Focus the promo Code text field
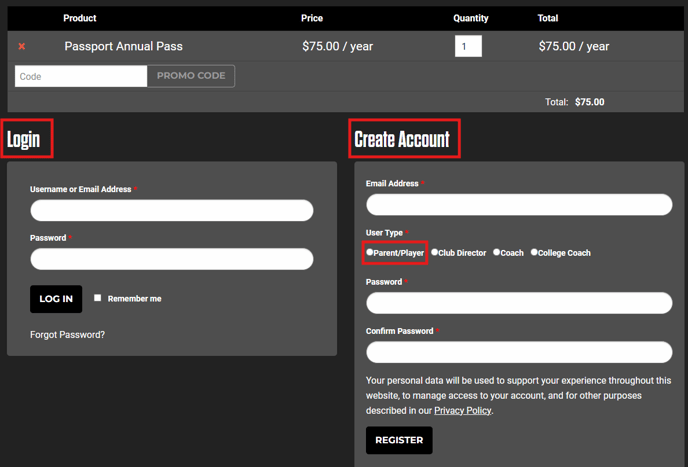This screenshot has width=688, height=467. (x=81, y=76)
